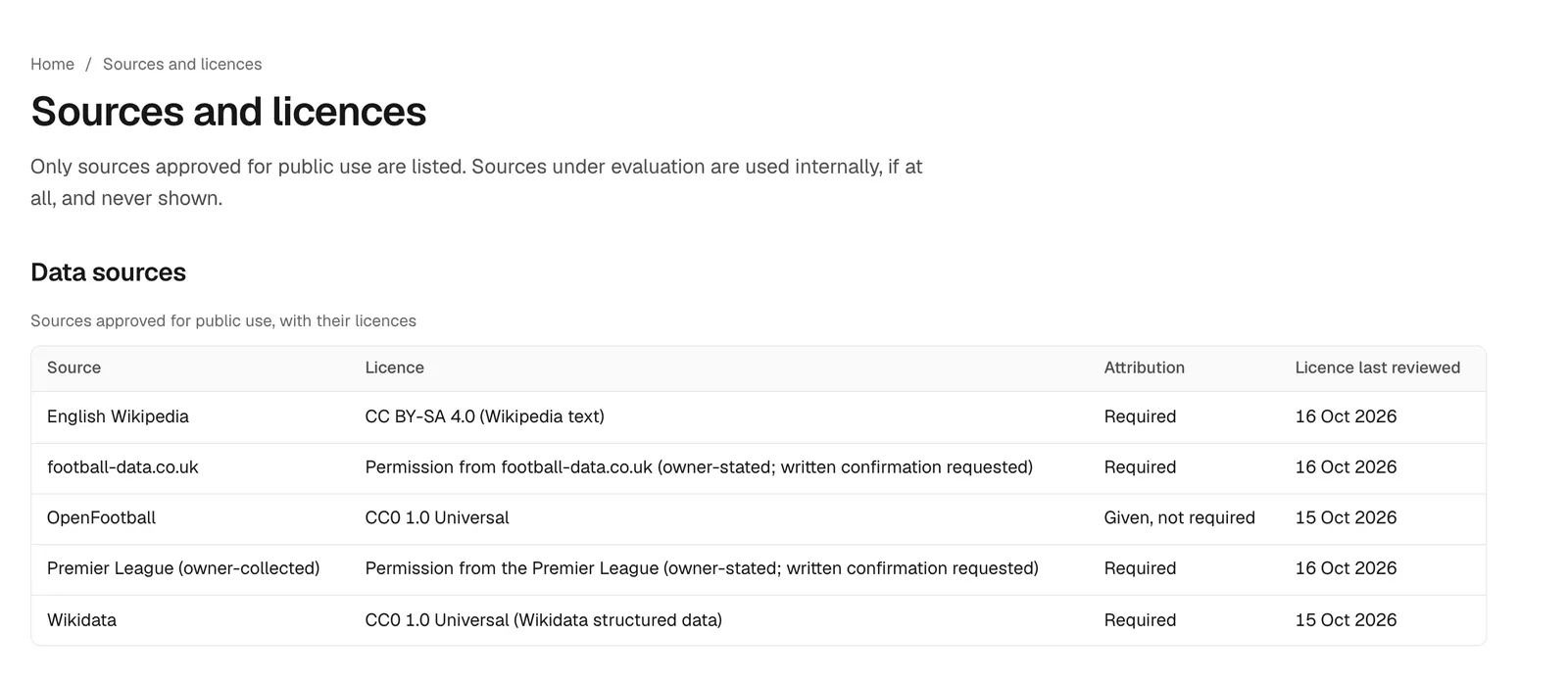Image resolution: width=1568 pixels, height=683 pixels.
Task: Select the "football-data.co.uk" source cell
Action: [x=122, y=467]
